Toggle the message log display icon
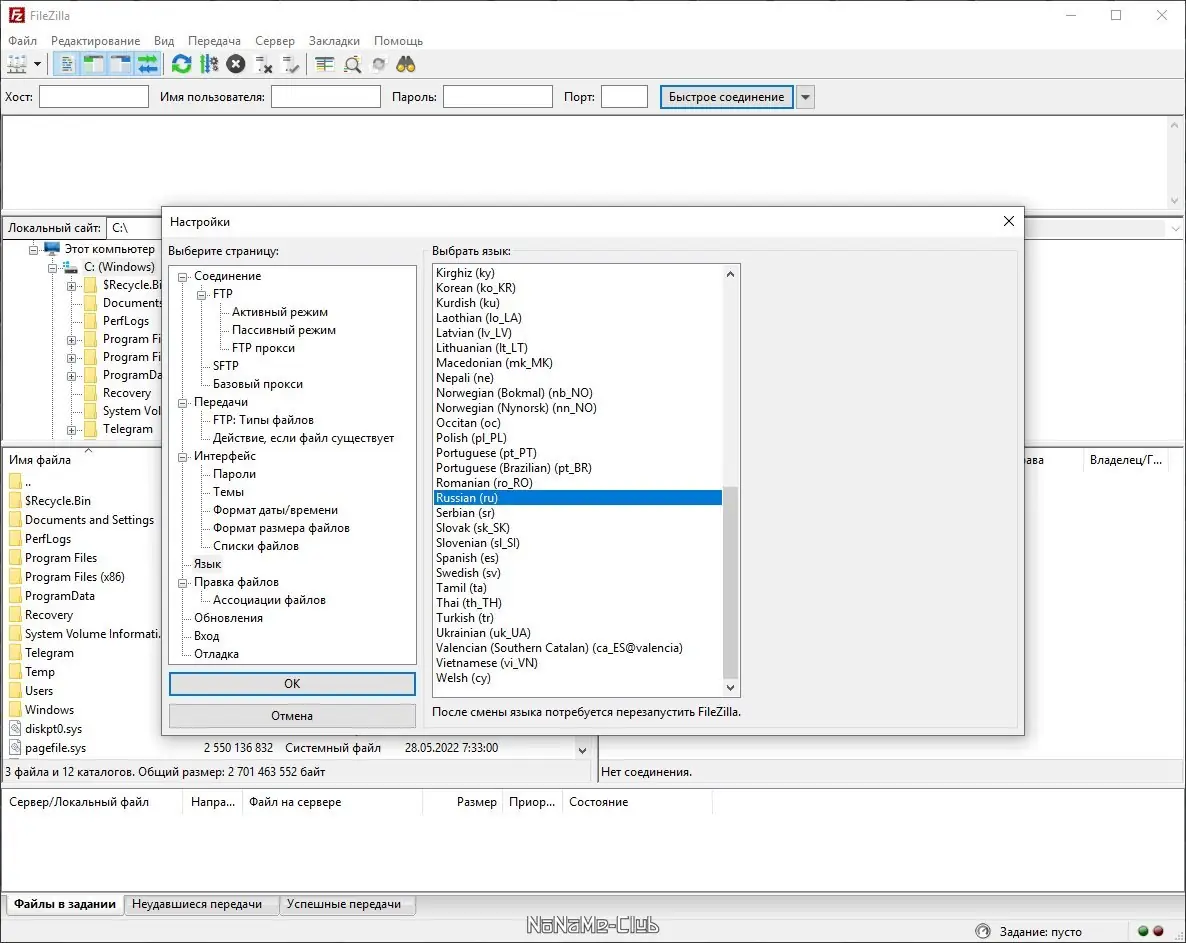 (x=67, y=65)
